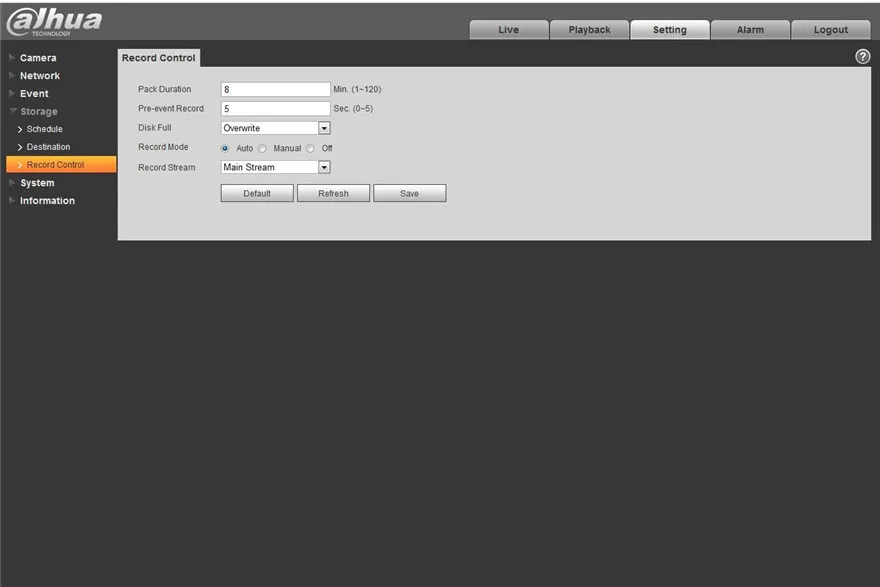Switch to the Alarm tab
The width and height of the screenshot is (880, 587).
pos(750,30)
